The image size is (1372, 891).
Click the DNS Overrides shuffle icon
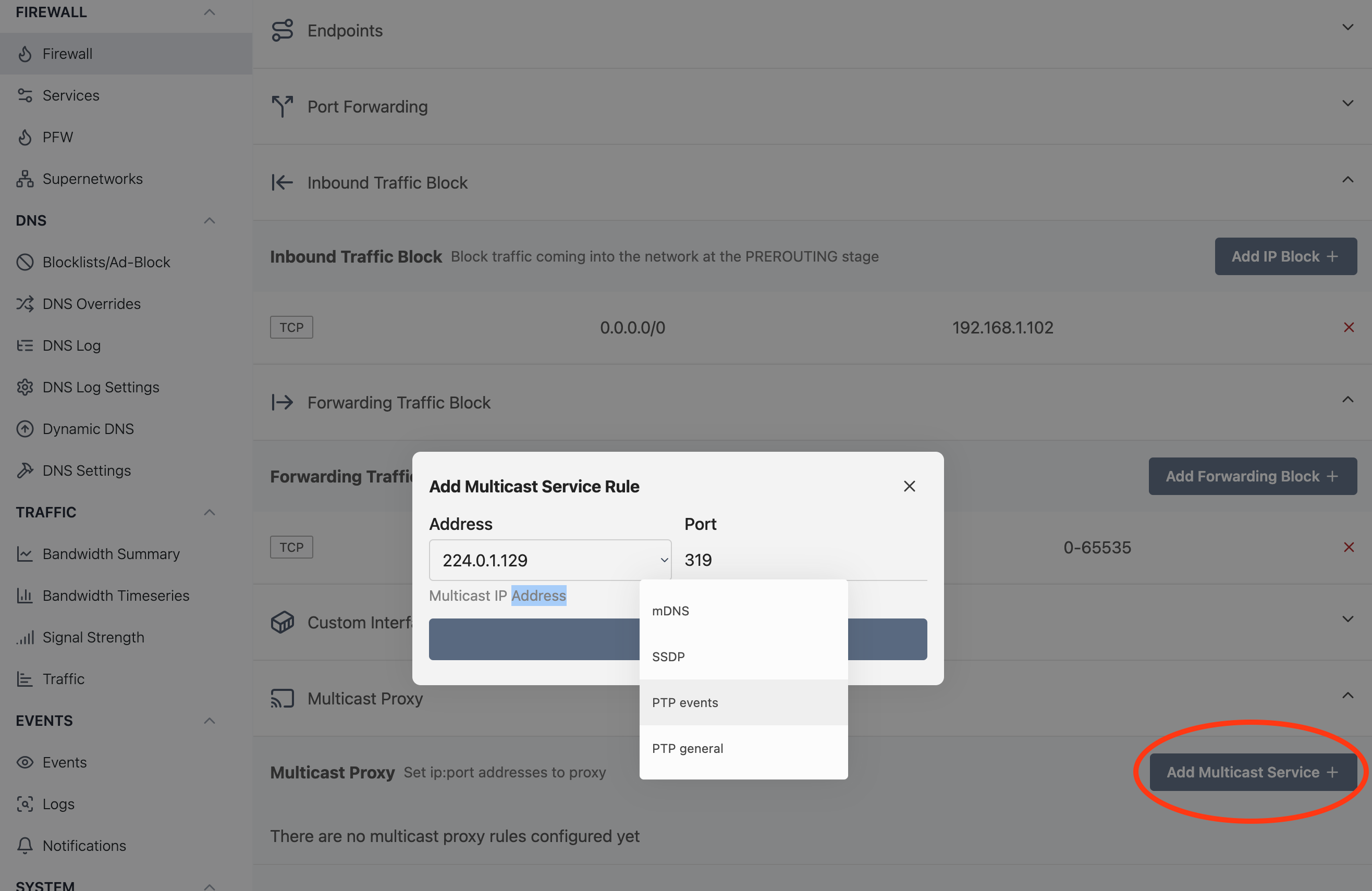coord(25,304)
